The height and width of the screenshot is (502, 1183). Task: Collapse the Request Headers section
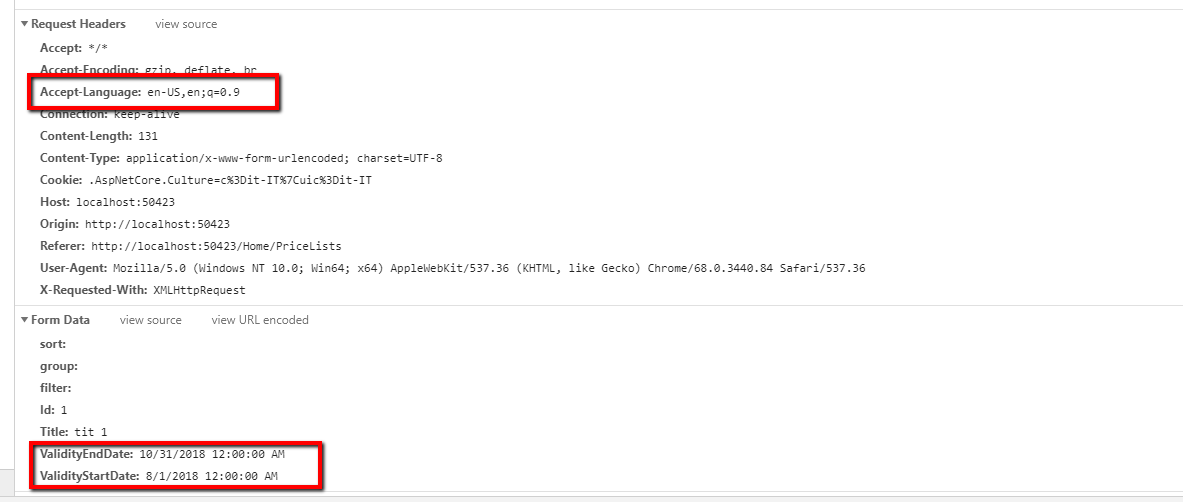[x=25, y=24]
